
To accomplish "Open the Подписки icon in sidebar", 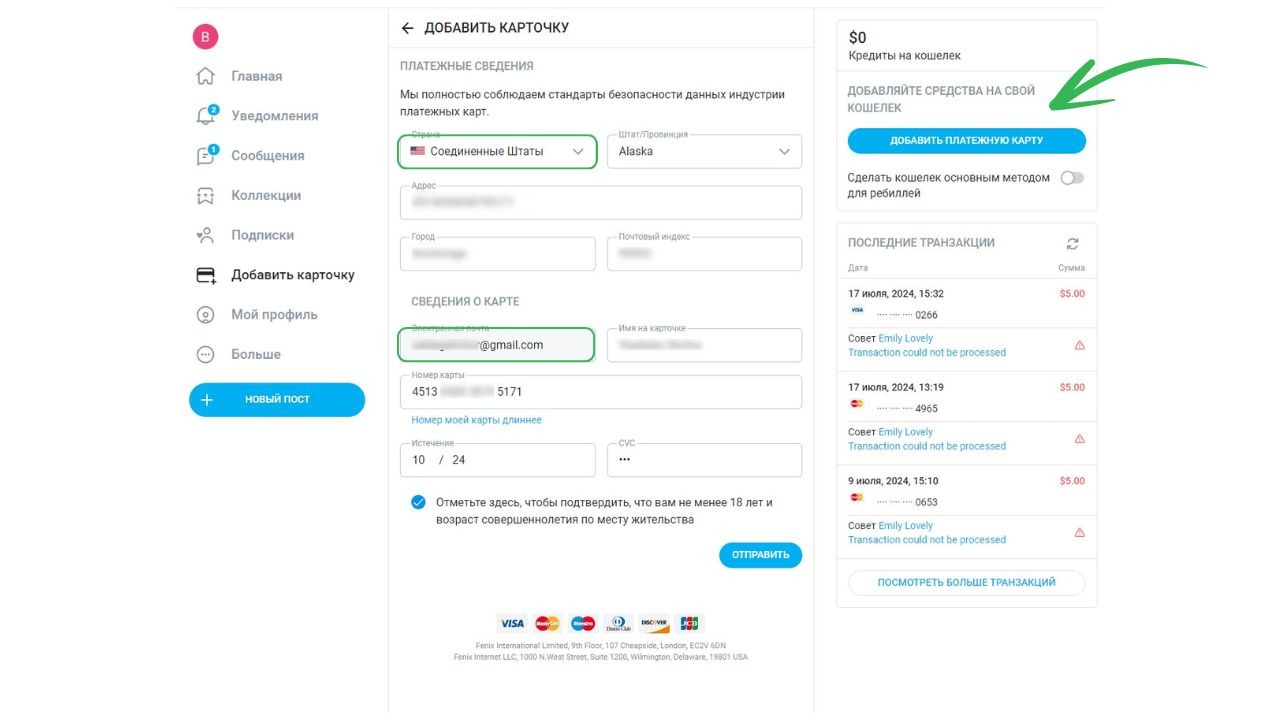I will click(205, 236).
